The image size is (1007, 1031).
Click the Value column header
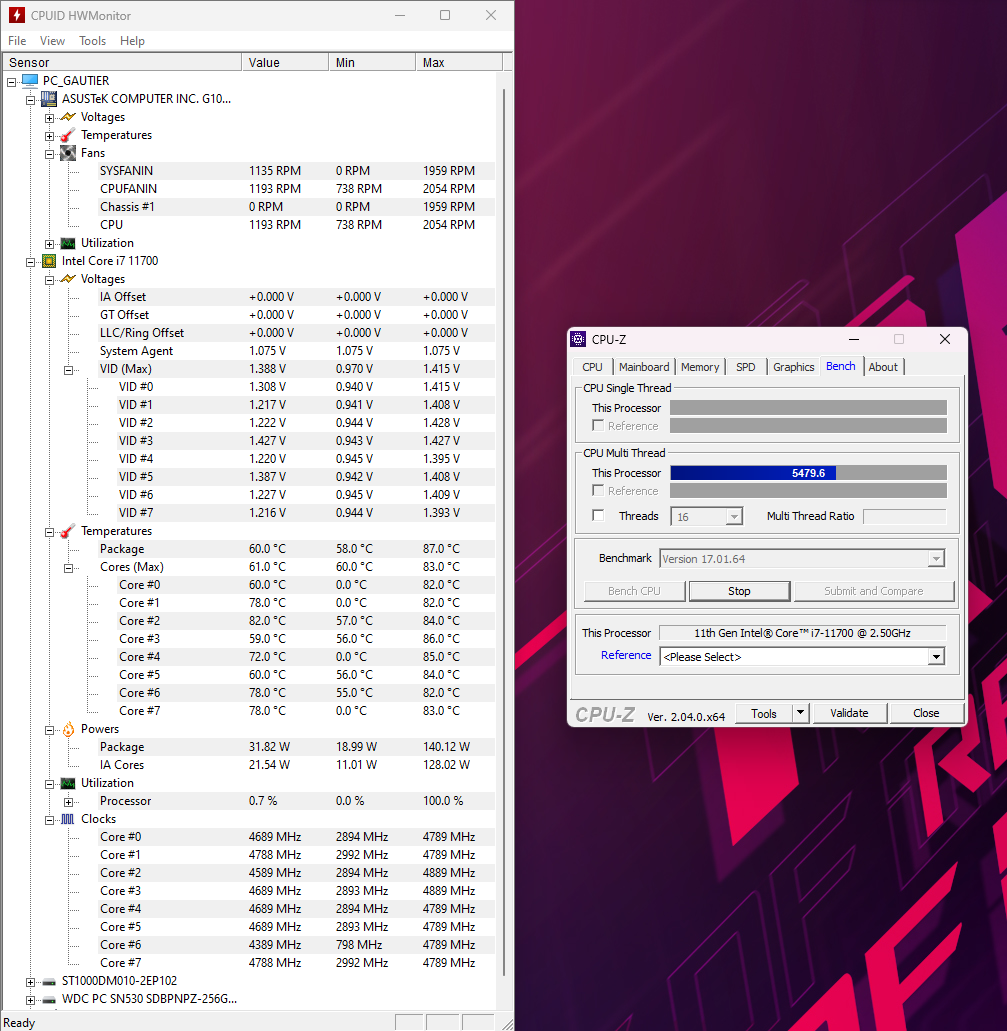tap(285, 62)
